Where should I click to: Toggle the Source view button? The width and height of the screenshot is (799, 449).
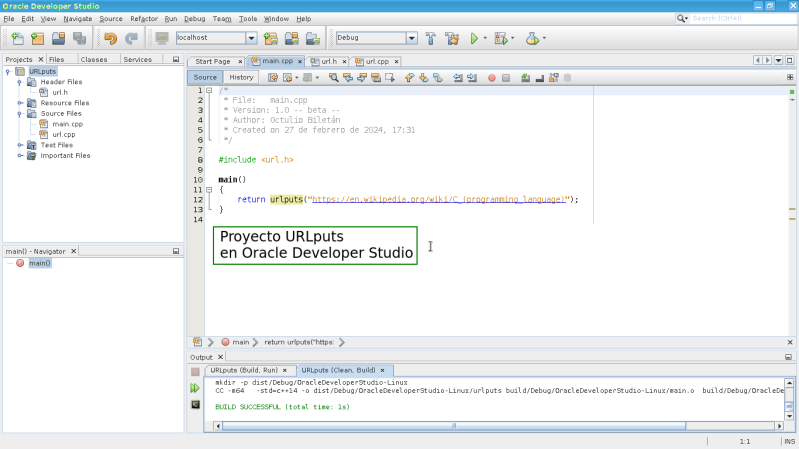pyautogui.click(x=205, y=77)
